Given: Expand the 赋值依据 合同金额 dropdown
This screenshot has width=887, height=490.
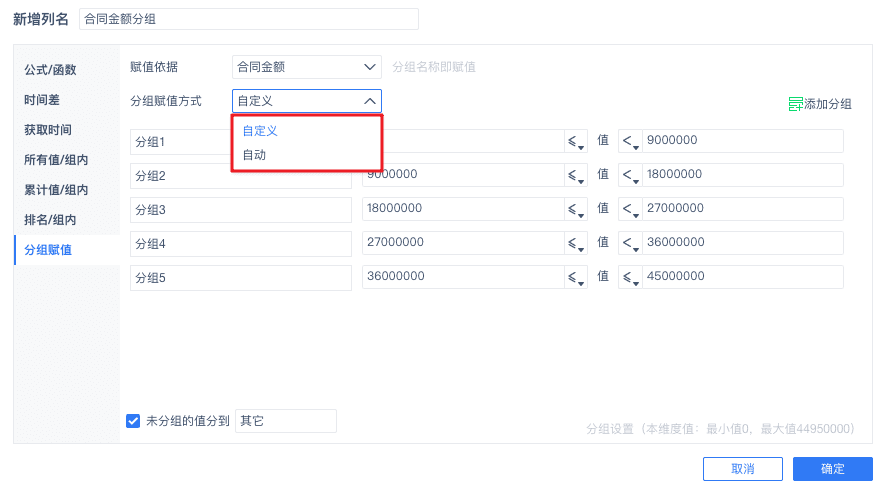Looking at the screenshot, I should (x=306, y=67).
